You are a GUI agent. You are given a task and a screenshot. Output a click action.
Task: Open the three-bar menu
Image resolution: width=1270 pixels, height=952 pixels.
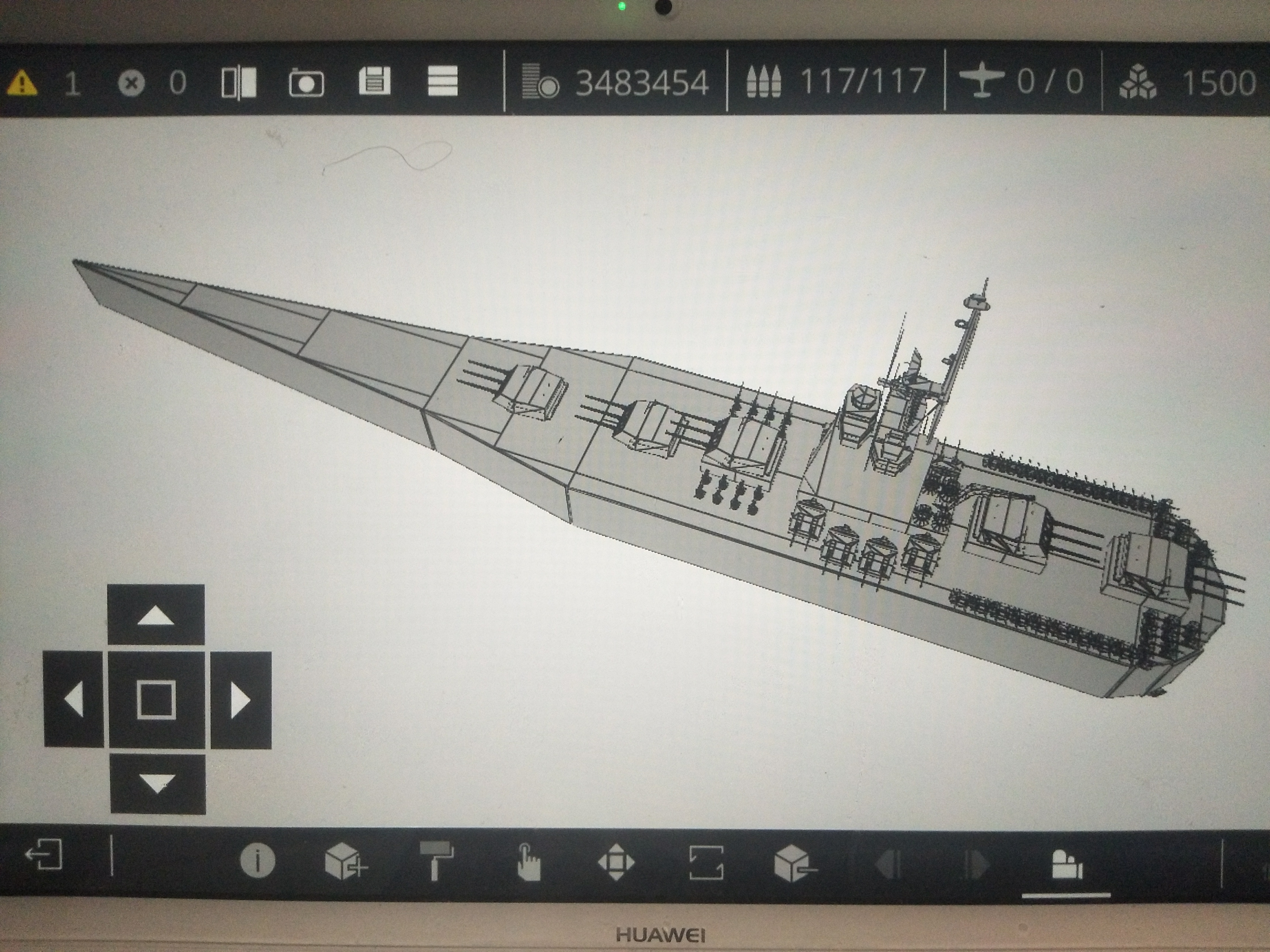point(443,81)
